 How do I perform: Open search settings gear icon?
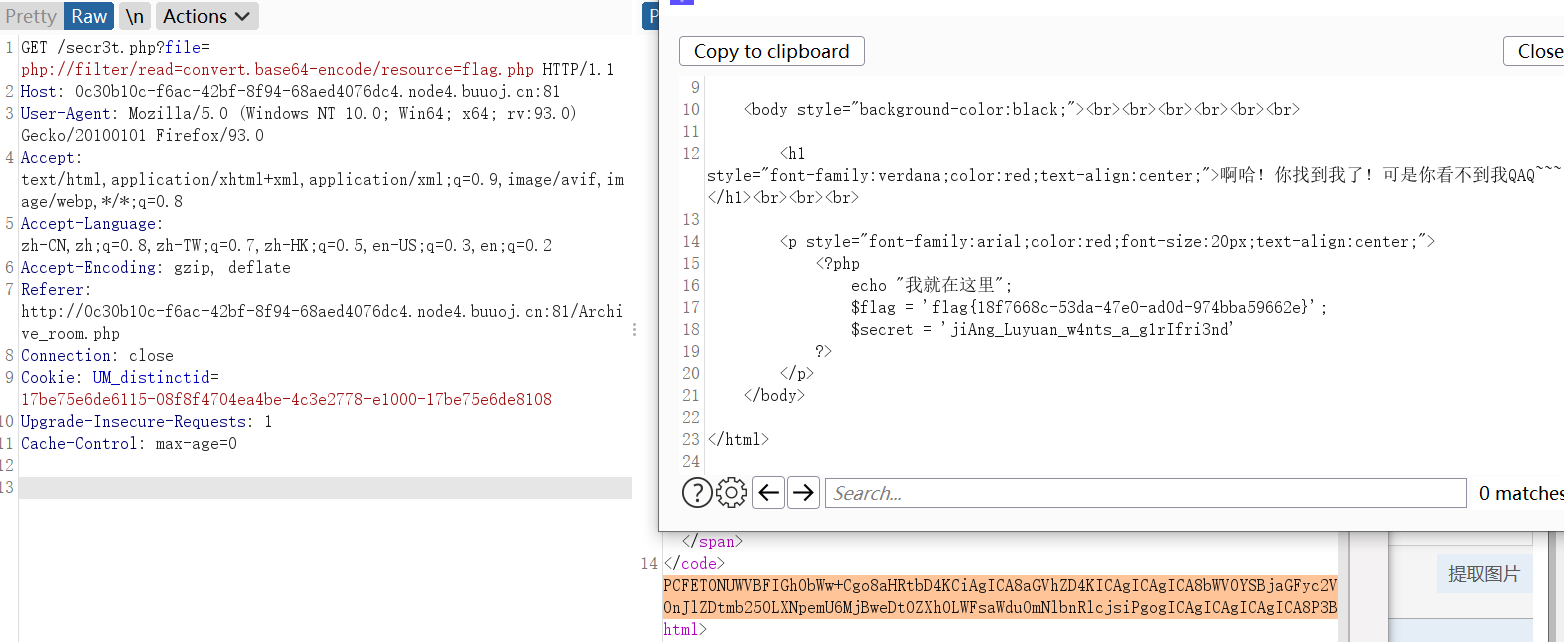pyautogui.click(x=732, y=492)
